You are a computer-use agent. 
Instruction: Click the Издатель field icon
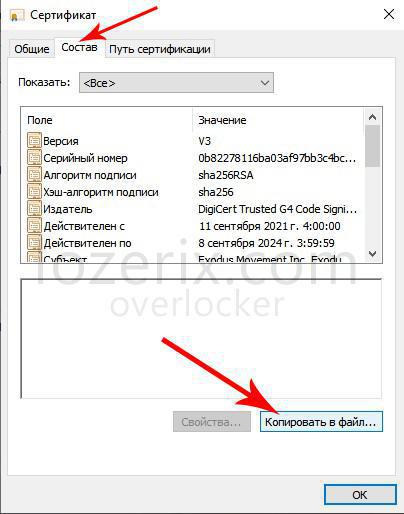(x=34, y=208)
